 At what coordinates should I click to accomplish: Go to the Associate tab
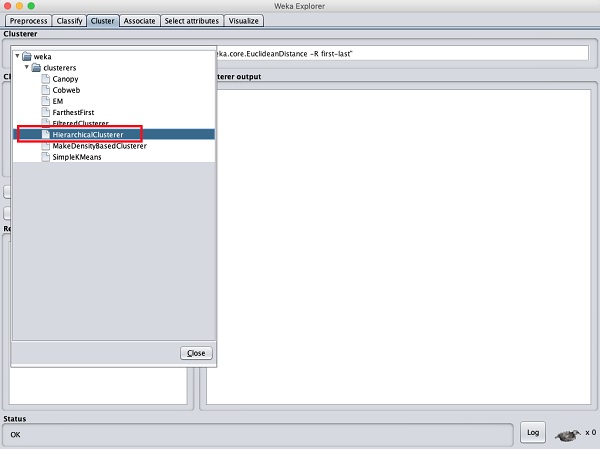(139, 21)
